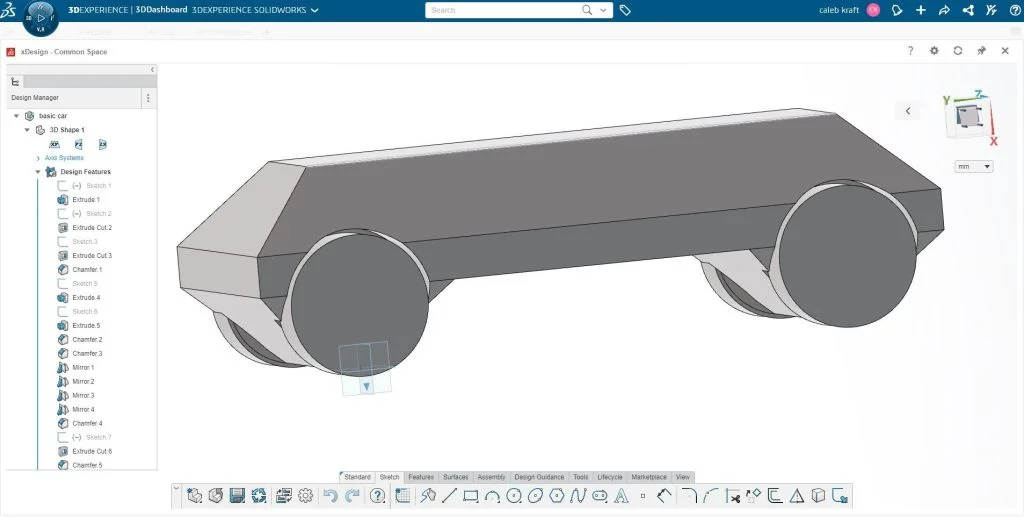Click the xDesign refresh icon
The width and height of the screenshot is (1024, 517).
click(958, 51)
